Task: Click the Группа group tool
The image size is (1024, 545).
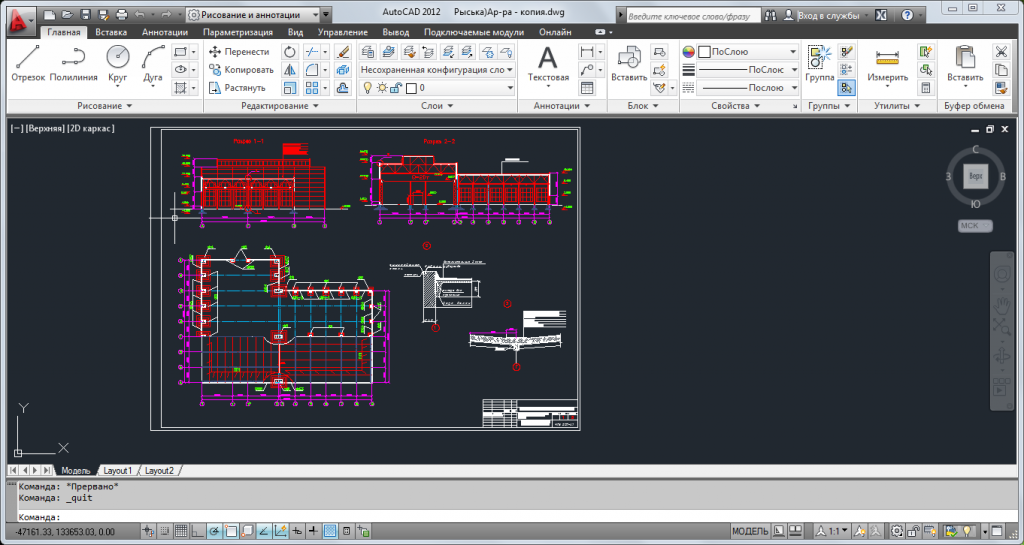Action: click(x=819, y=64)
